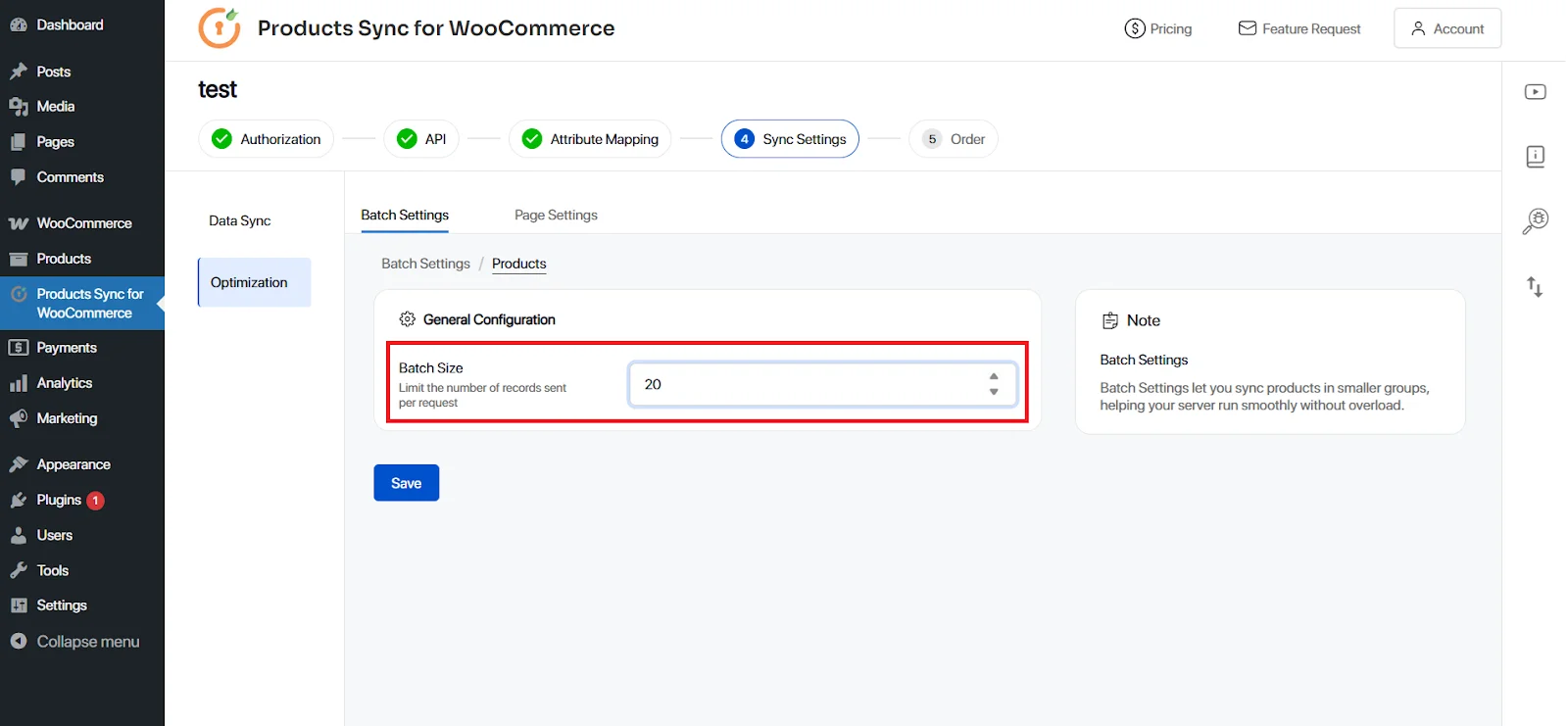Click the Attribute Mapping green checkmark icon
Image resolution: width=1568 pixels, height=726 pixels.
point(532,139)
